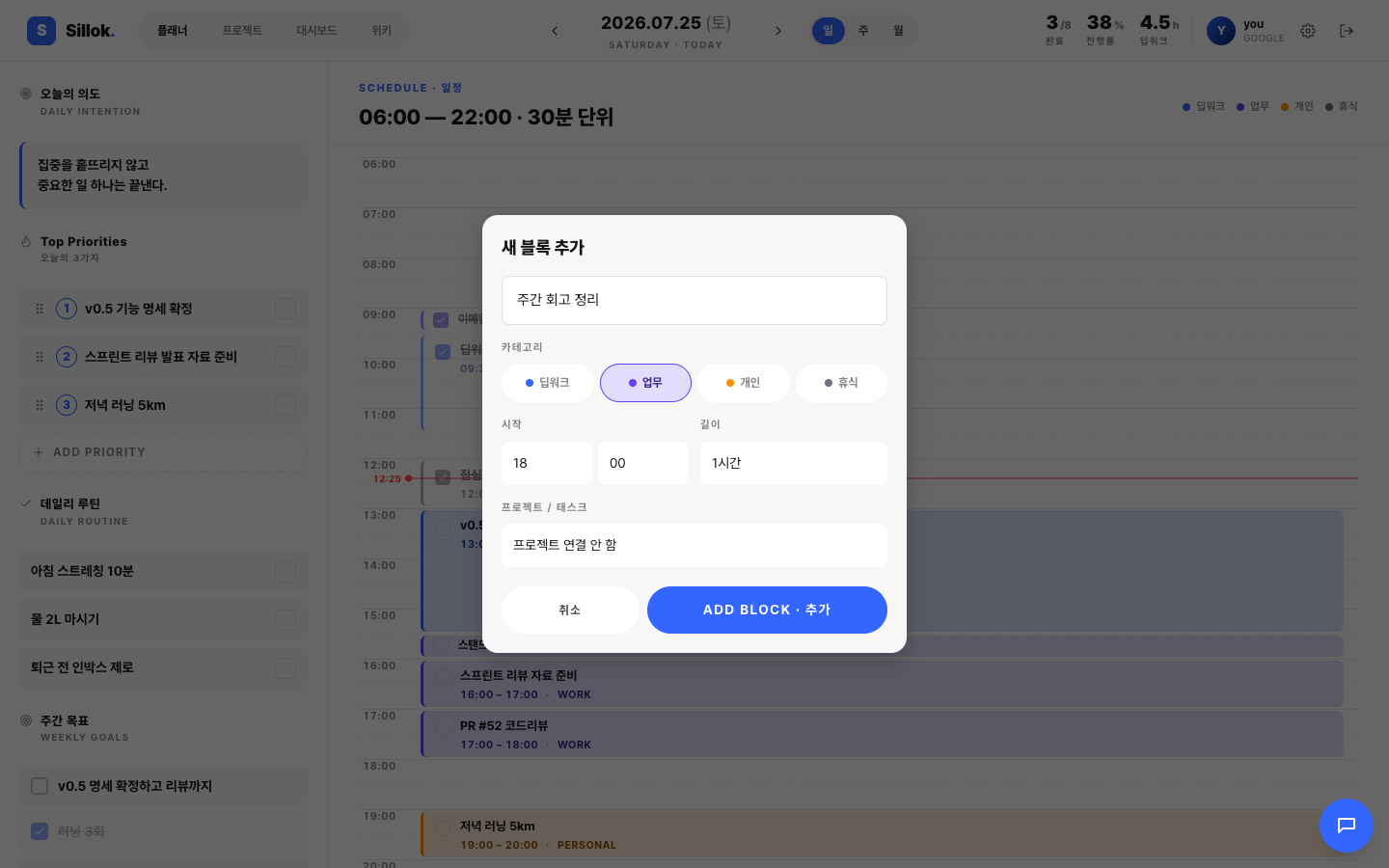This screenshot has height=868, width=1389.
Task: Grab drag handle of 스프린트 리뷰 발표 자료 준비
Action: coord(40,357)
